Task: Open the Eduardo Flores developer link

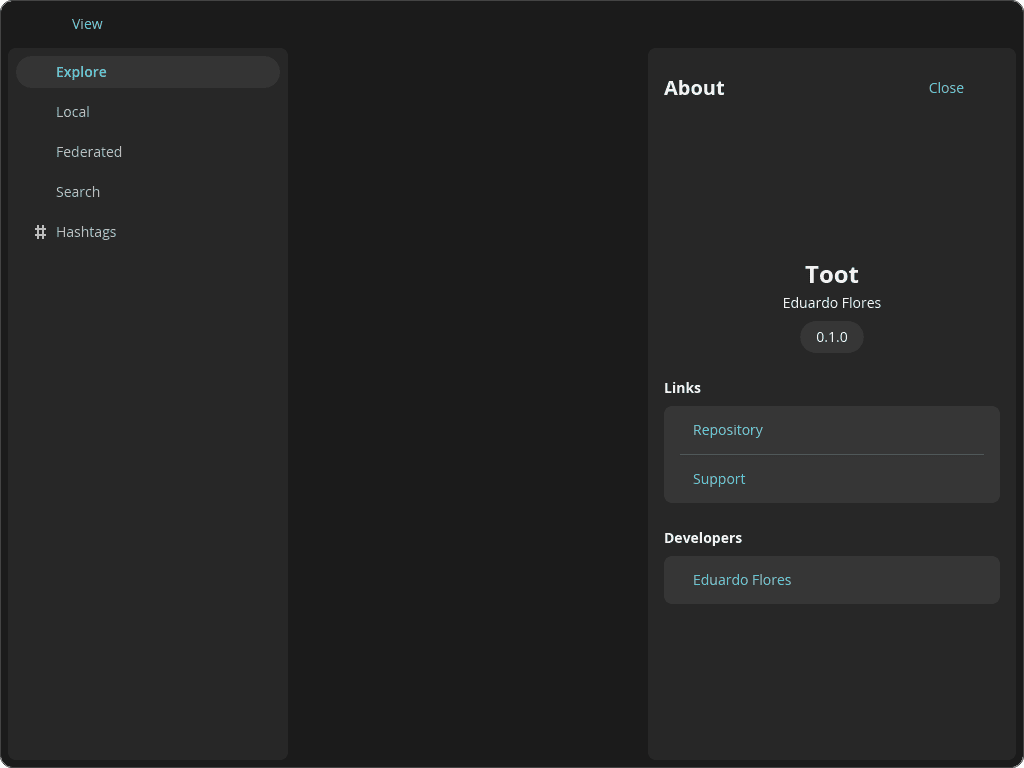Action: [x=831, y=580]
